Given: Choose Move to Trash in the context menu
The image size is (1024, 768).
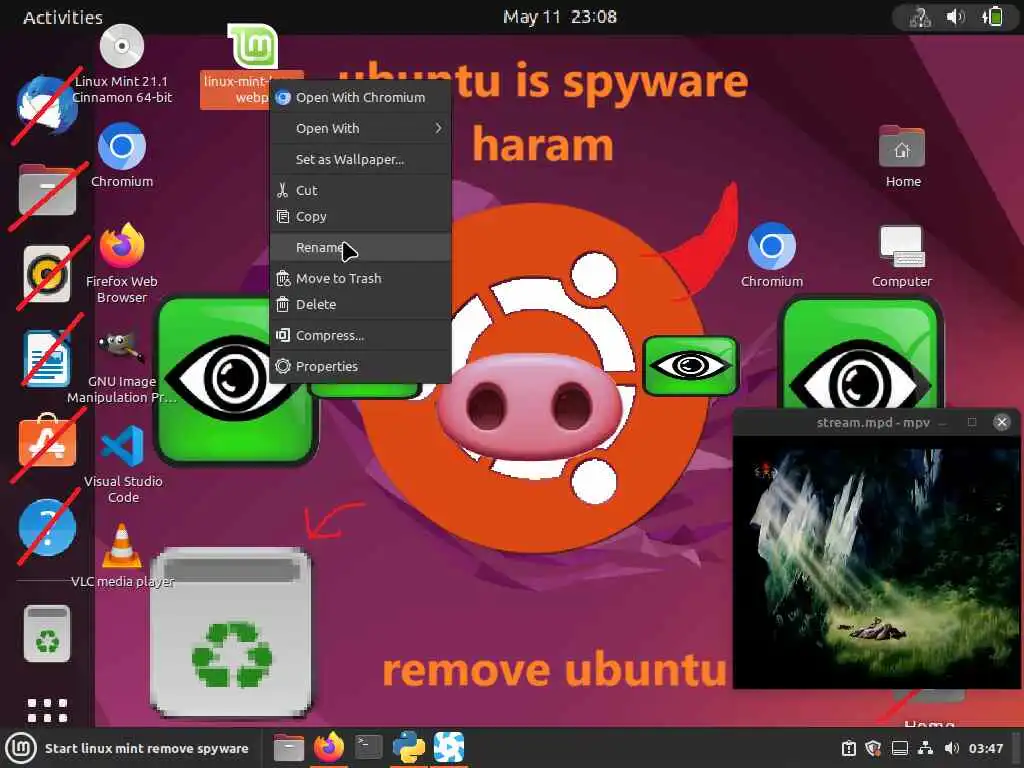Looking at the screenshot, I should [x=360, y=278].
